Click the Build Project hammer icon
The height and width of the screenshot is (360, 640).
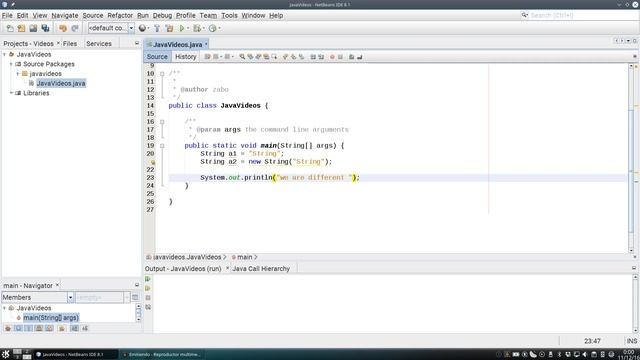pyautogui.click(x=157, y=28)
